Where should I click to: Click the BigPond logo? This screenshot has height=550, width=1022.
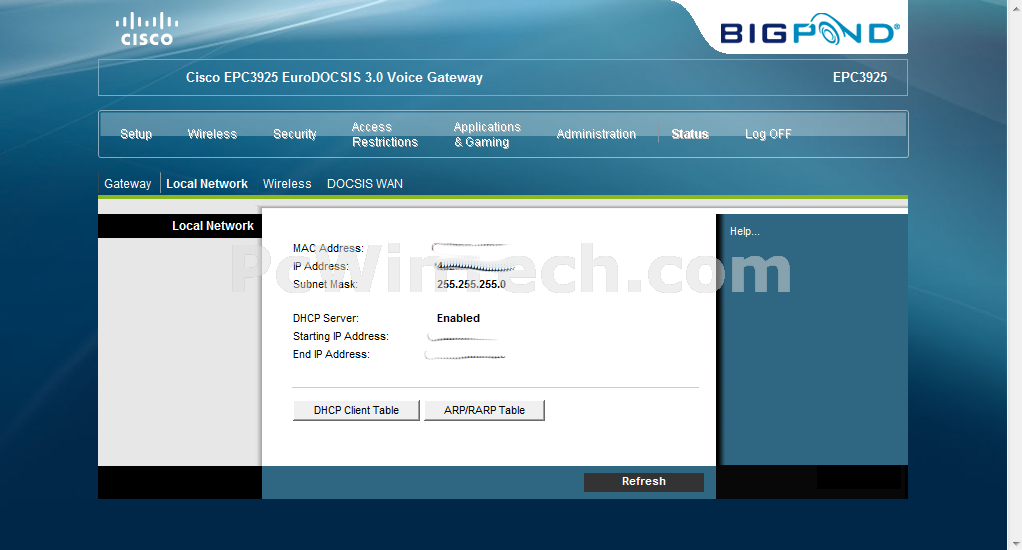click(x=810, y=29)
